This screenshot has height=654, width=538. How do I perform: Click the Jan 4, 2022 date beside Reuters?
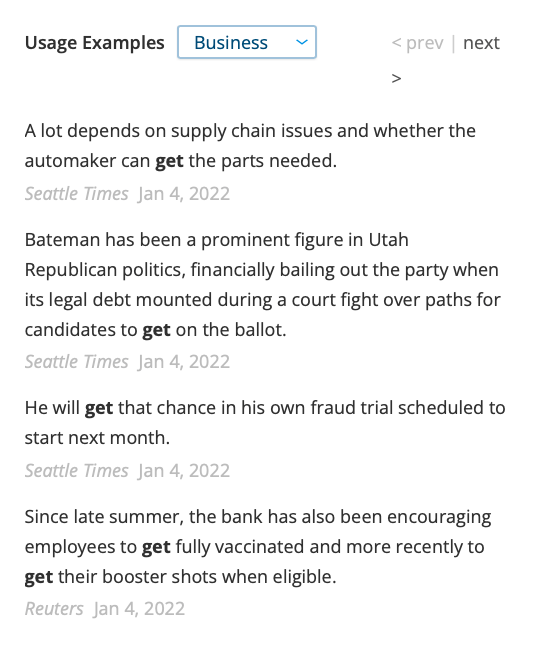[x=139, y=609]
